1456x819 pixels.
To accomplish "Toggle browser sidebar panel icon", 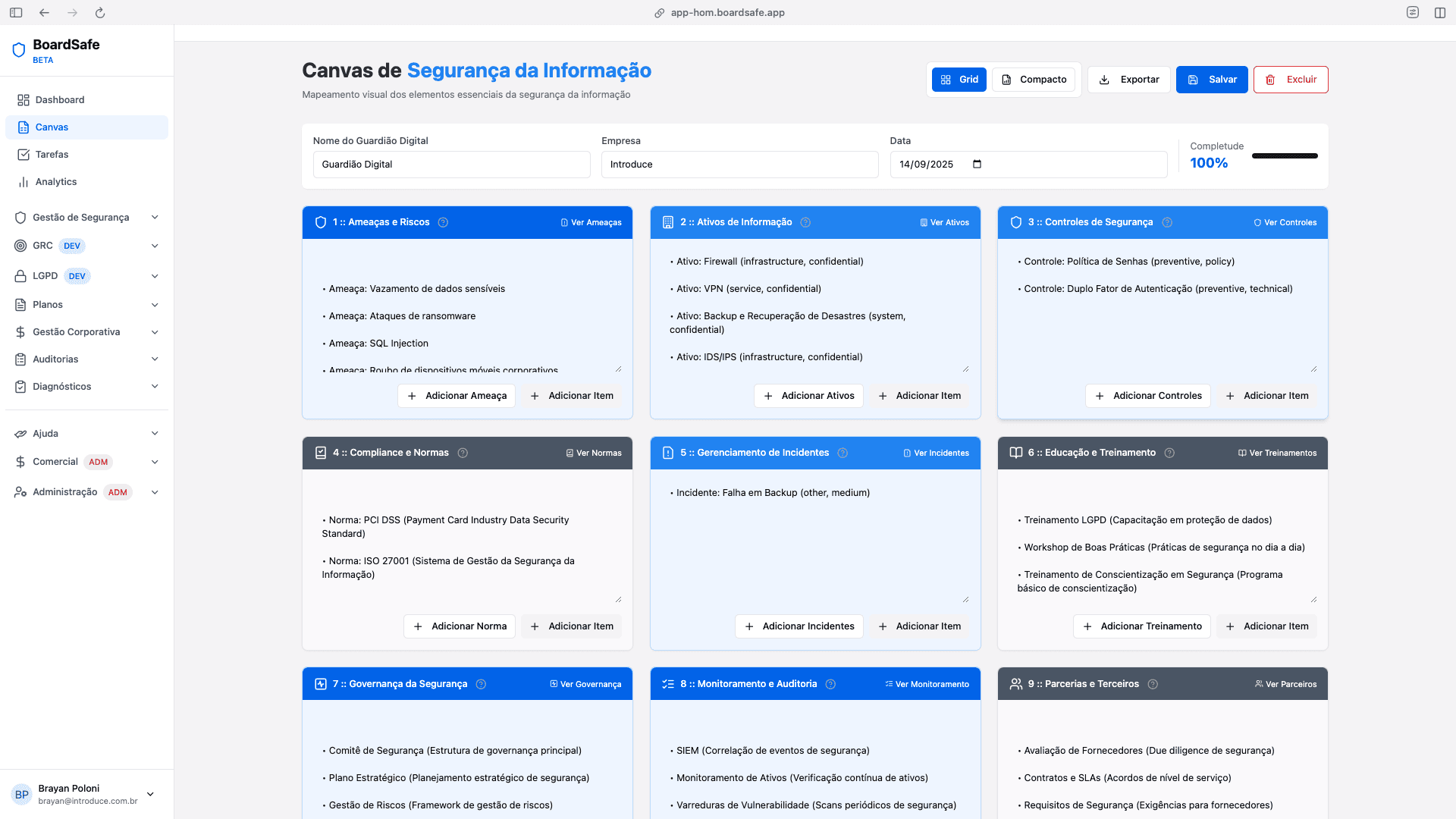I will [x=16, y=13].
